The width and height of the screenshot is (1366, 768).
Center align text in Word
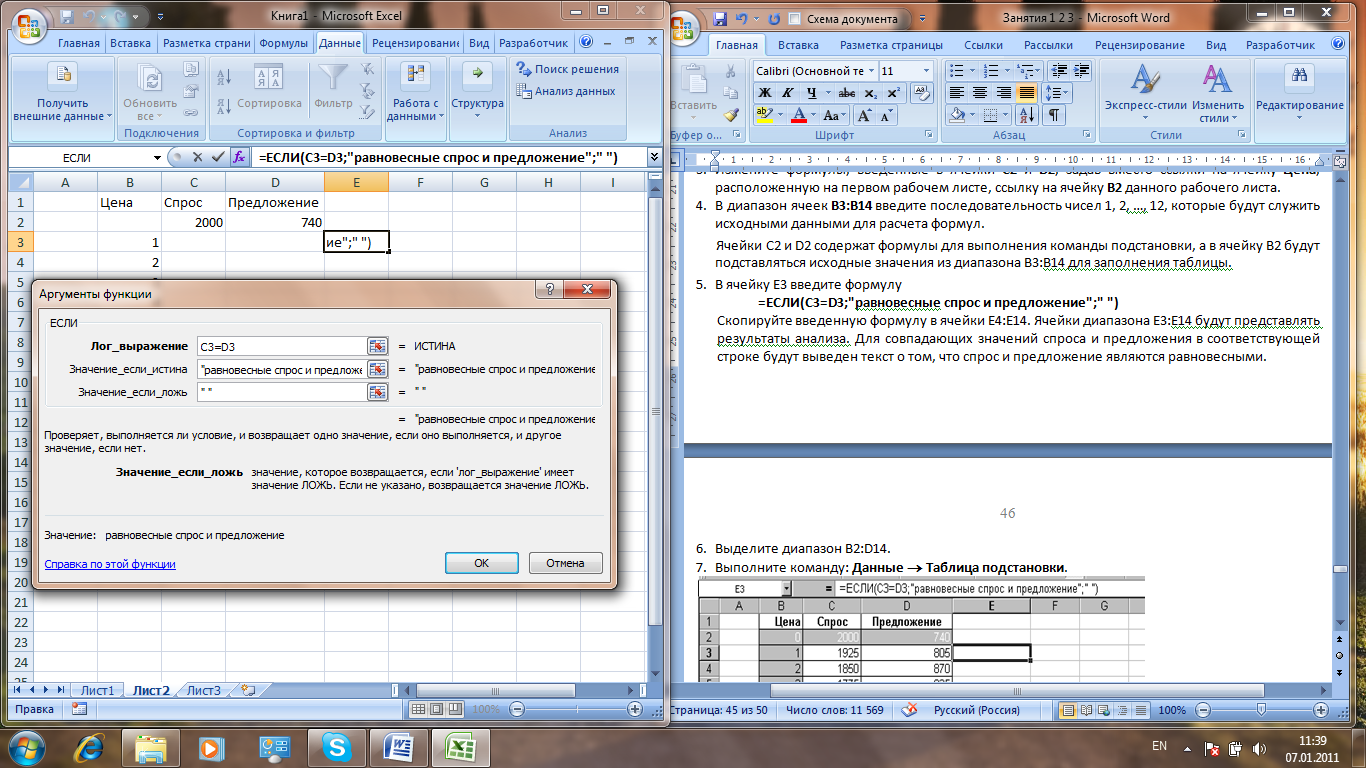point(979,93)
